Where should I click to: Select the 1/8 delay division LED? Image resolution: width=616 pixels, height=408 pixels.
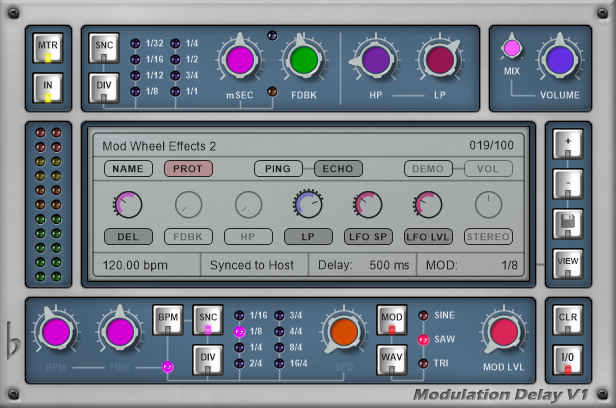[134, 92]
